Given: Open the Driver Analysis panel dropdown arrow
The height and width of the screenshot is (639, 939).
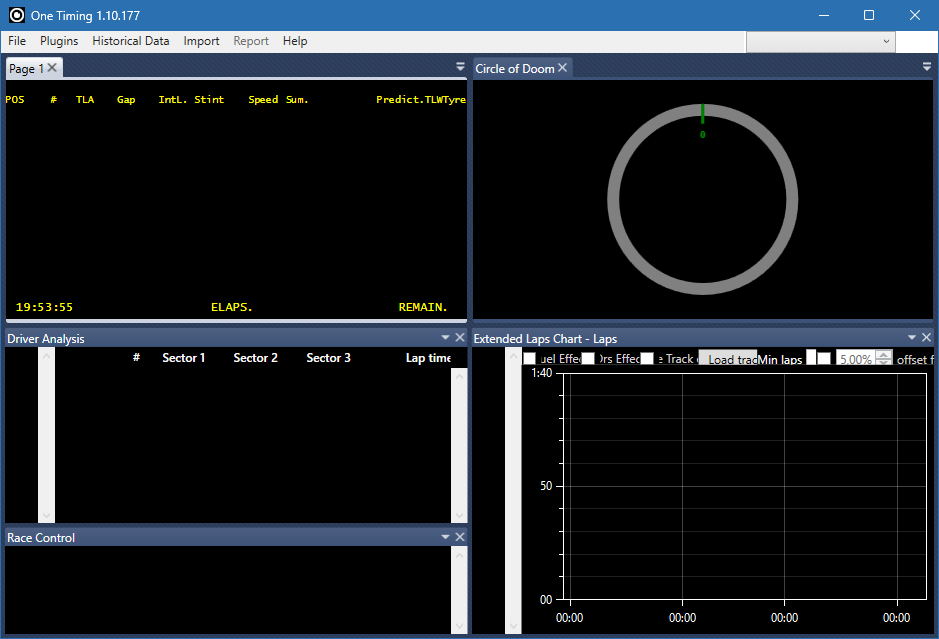Looking at the screenshot, I should [444, 337].
